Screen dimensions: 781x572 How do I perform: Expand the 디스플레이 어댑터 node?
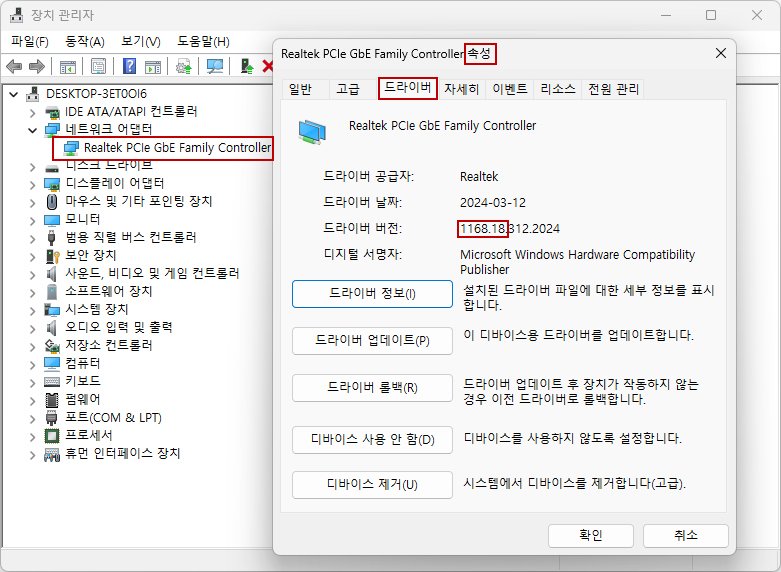coord(32,185)
